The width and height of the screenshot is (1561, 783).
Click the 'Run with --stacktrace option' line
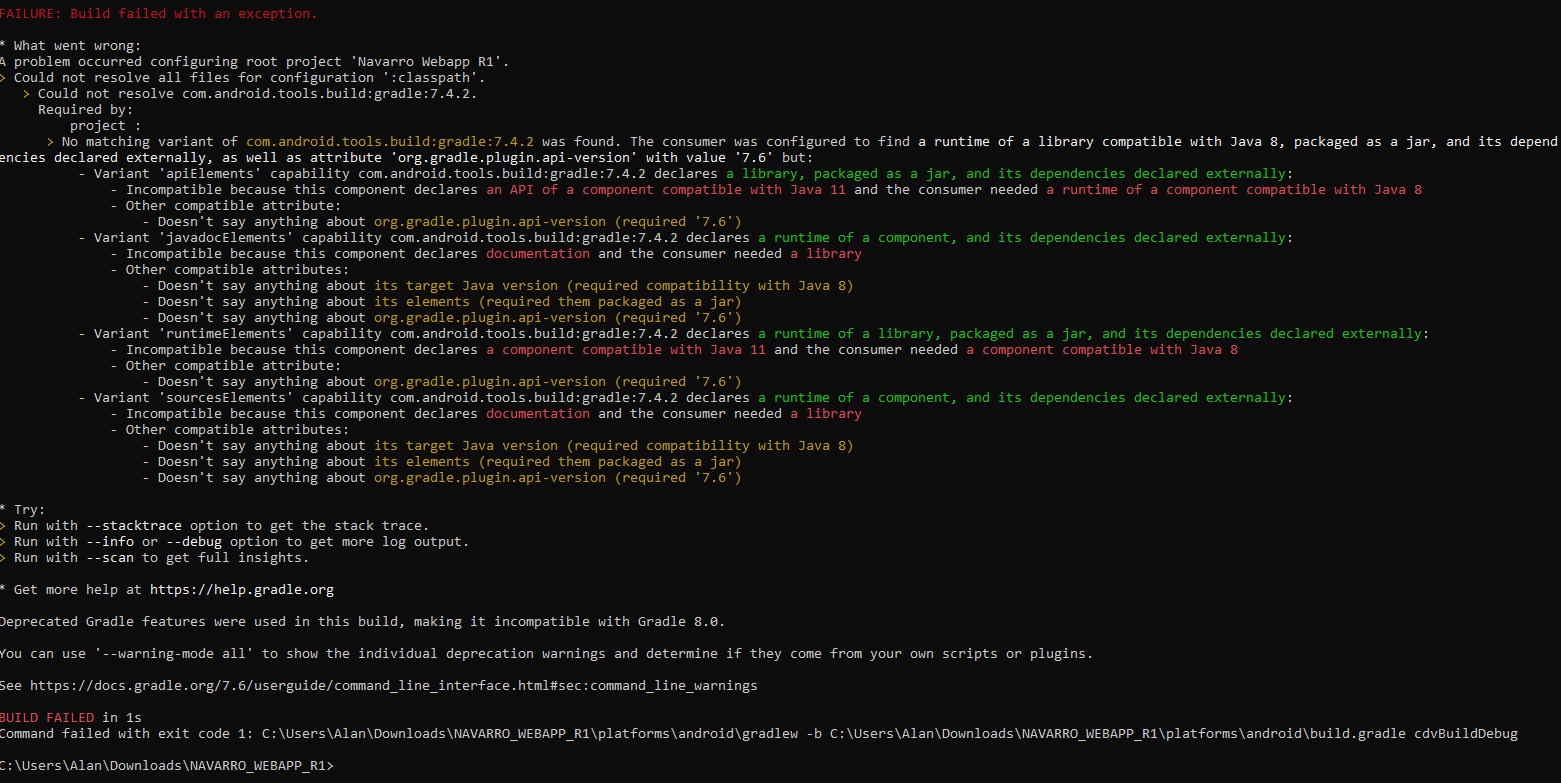(214, 526)
